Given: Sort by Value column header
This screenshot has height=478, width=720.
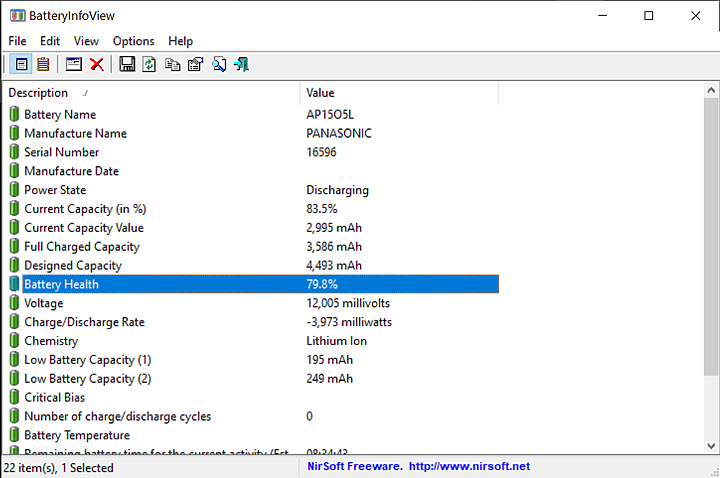Looking at the screenshot, I should (399, 93).
